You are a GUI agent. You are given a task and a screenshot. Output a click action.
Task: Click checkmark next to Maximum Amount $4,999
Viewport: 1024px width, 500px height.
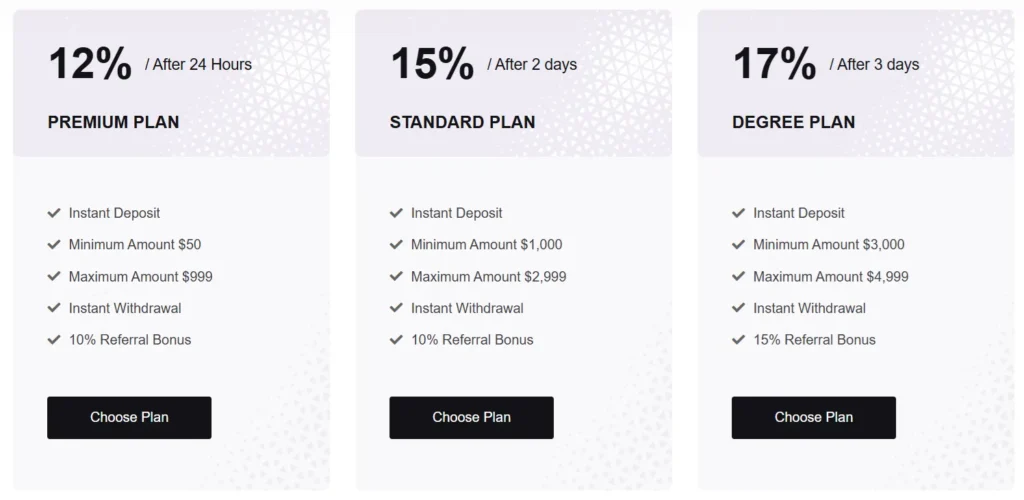point(738,276)
